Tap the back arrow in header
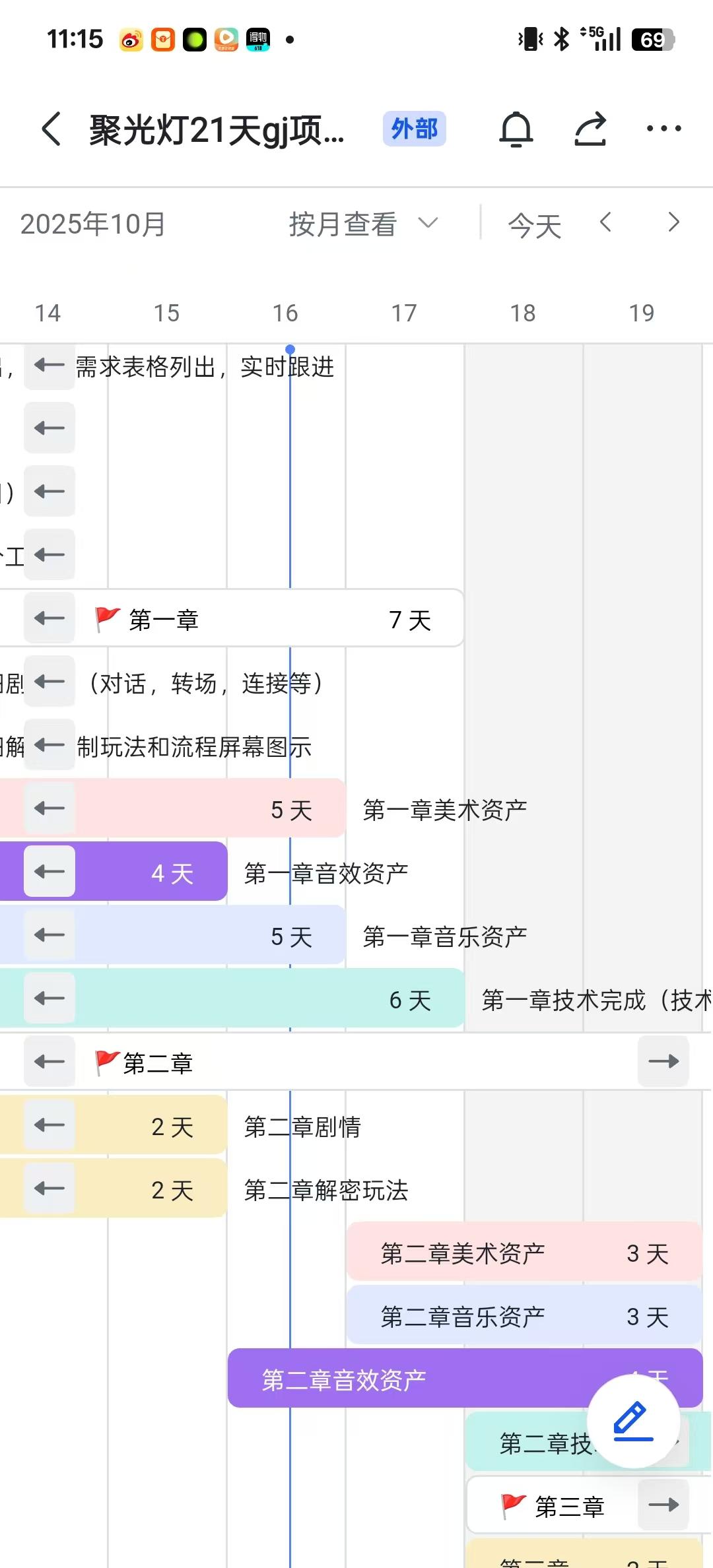 pyautogui.click(x=51, y=129)
